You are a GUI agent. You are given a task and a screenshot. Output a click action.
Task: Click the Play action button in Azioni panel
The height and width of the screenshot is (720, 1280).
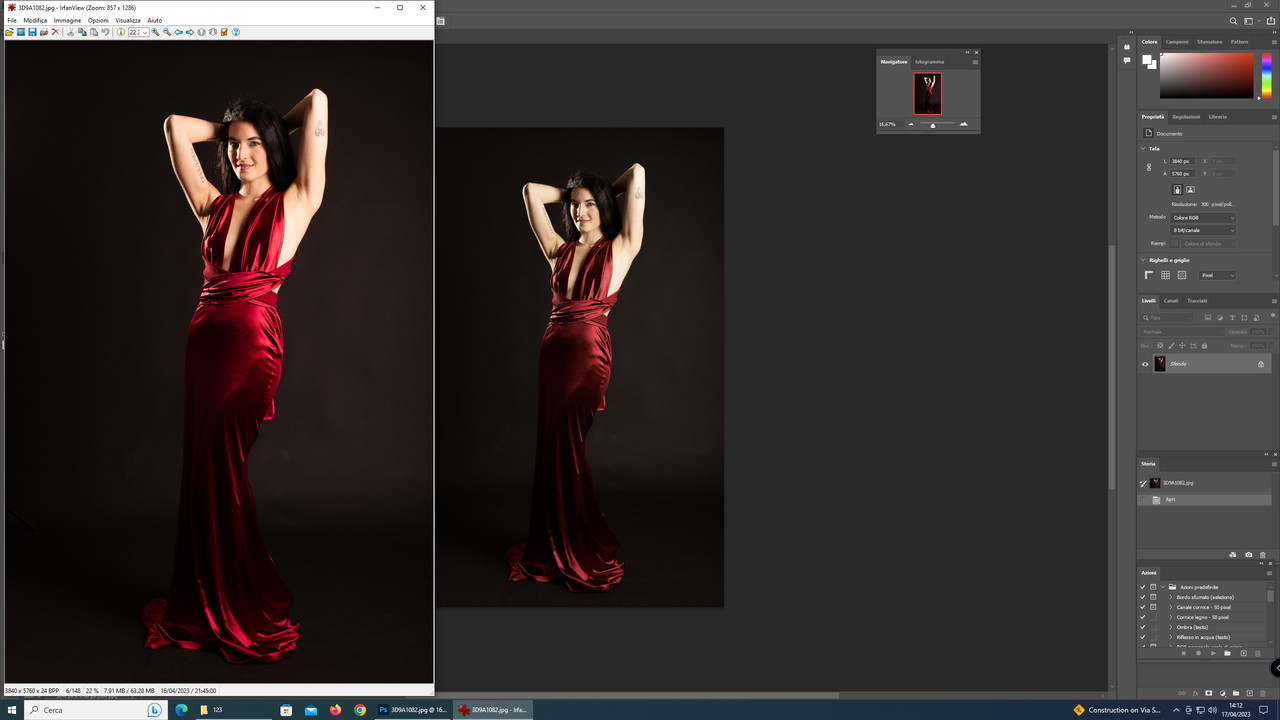click(x=1213, y=653)
